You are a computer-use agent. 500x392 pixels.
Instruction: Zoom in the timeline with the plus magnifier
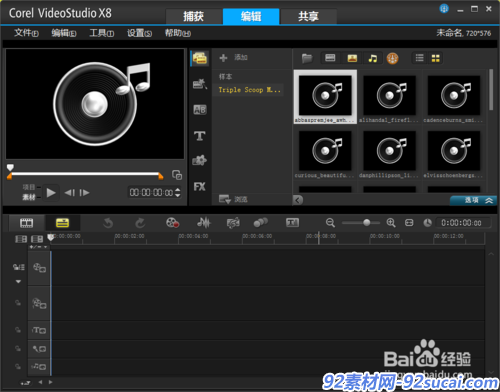391,223
